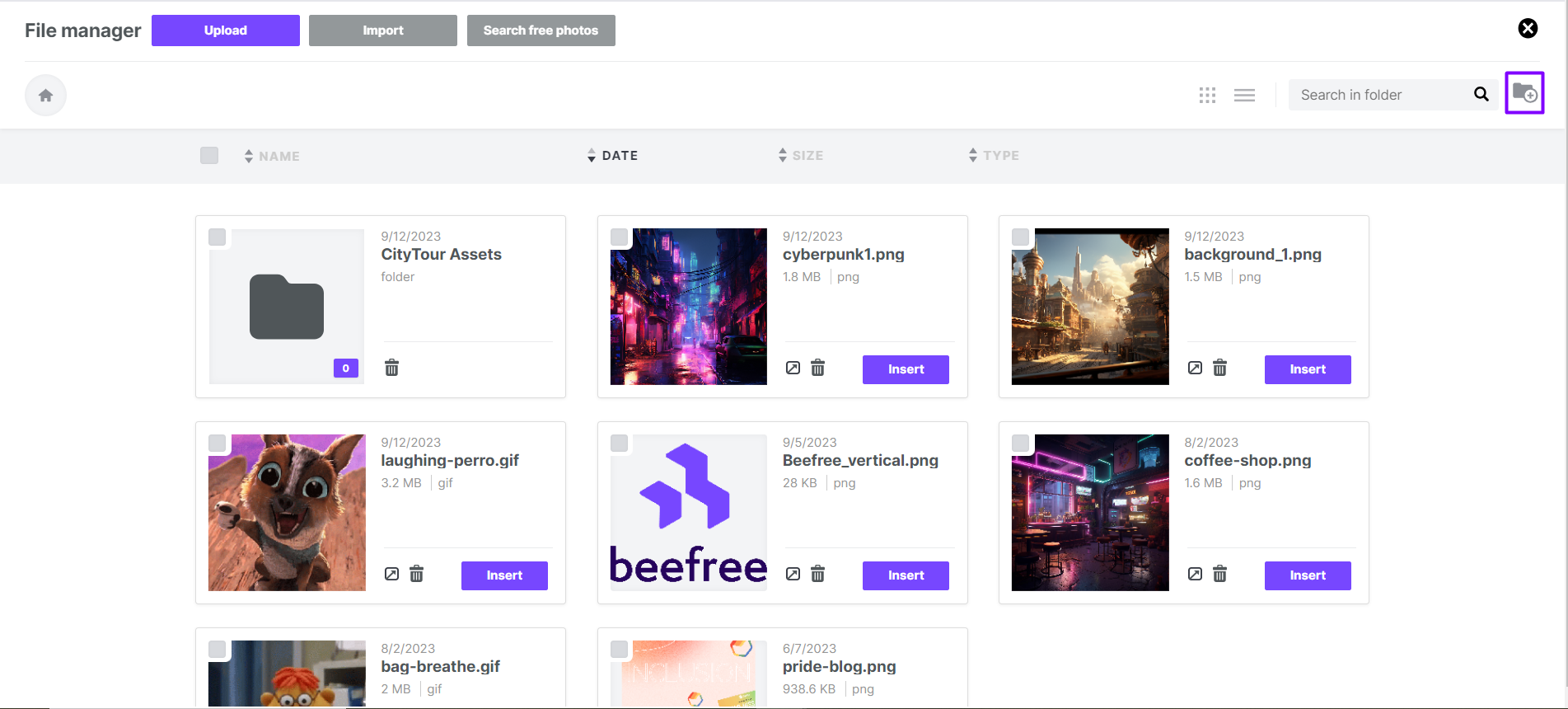Viewport: 1568px width, 709px height.
Task: Click the pride-blog.png file name
Action: tap(839, 667)
